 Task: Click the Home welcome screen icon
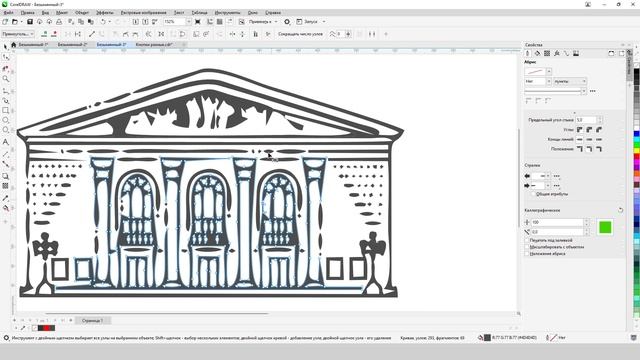click(x=13, y=44)
